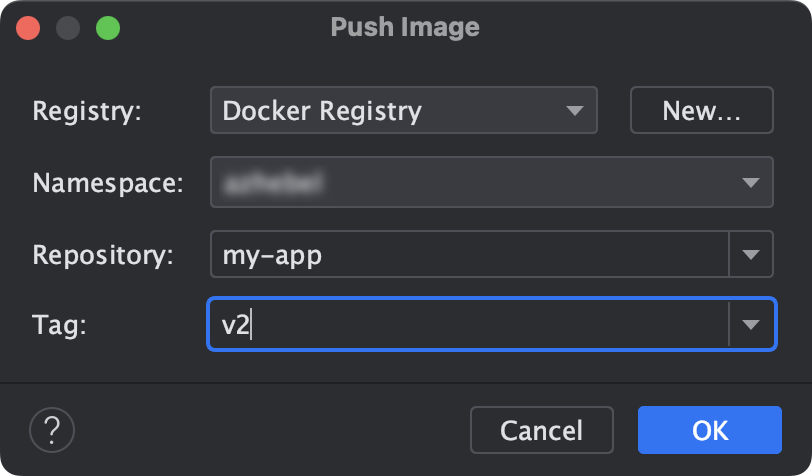This screenshot has height=476, width=812.
Task: Open the help question mark icon
Action: coord(52,430)
